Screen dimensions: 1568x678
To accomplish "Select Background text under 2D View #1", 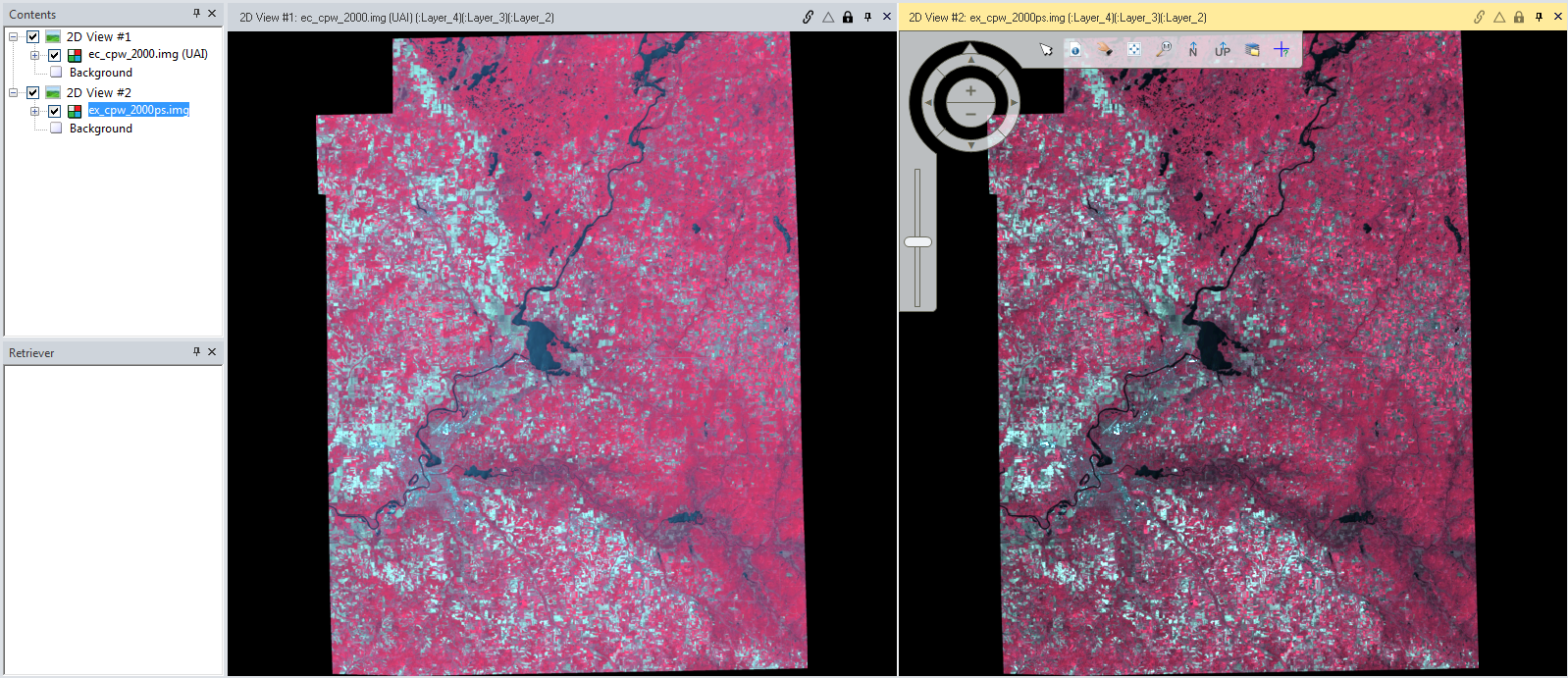I will (101, 73).
